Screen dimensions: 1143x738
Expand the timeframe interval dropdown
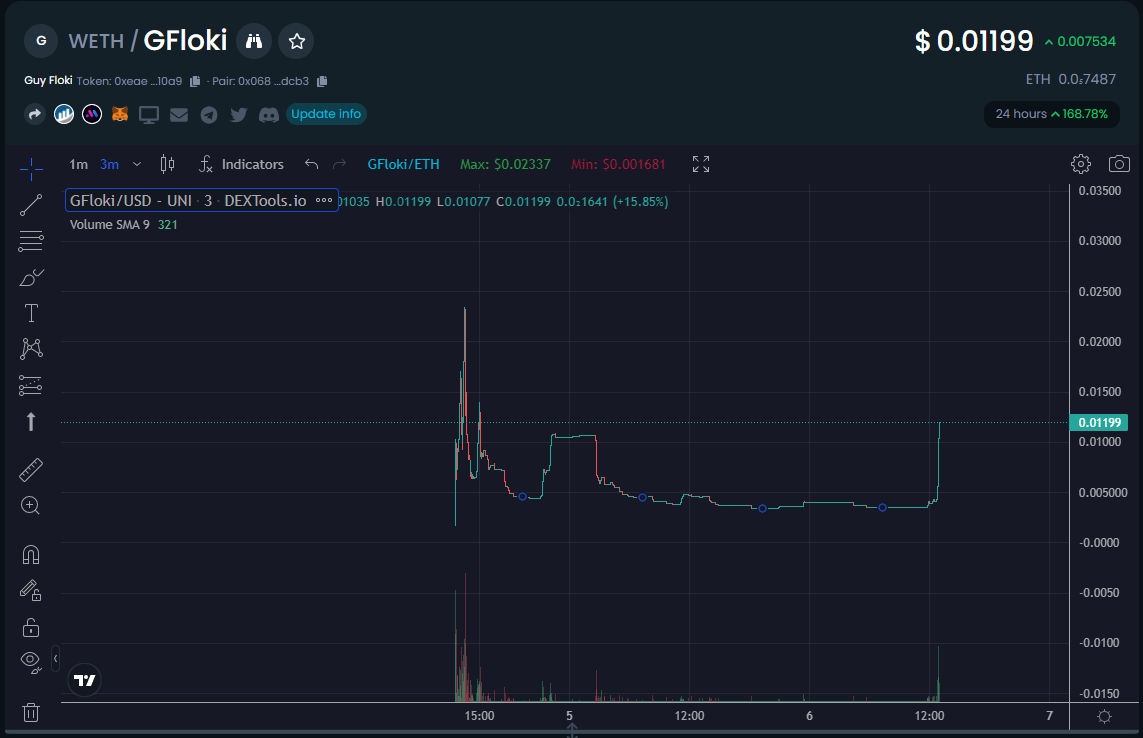coord(137,165)
